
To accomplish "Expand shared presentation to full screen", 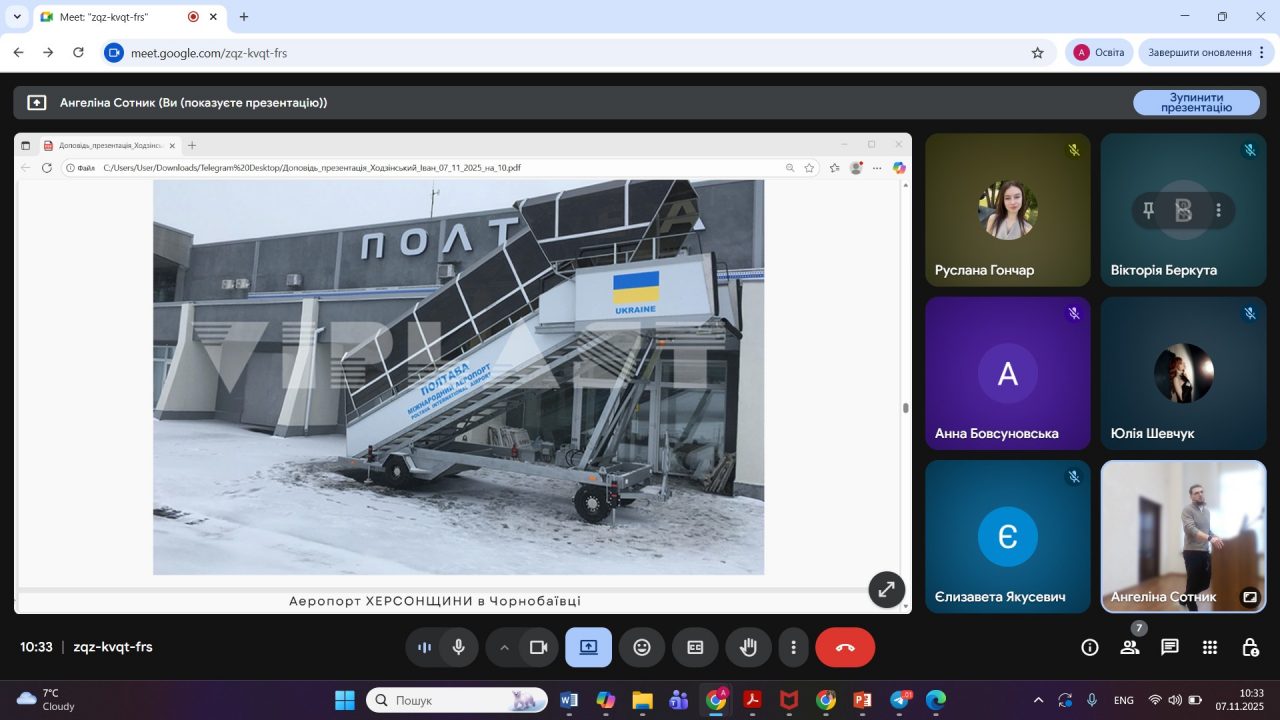I will (886, 589).
